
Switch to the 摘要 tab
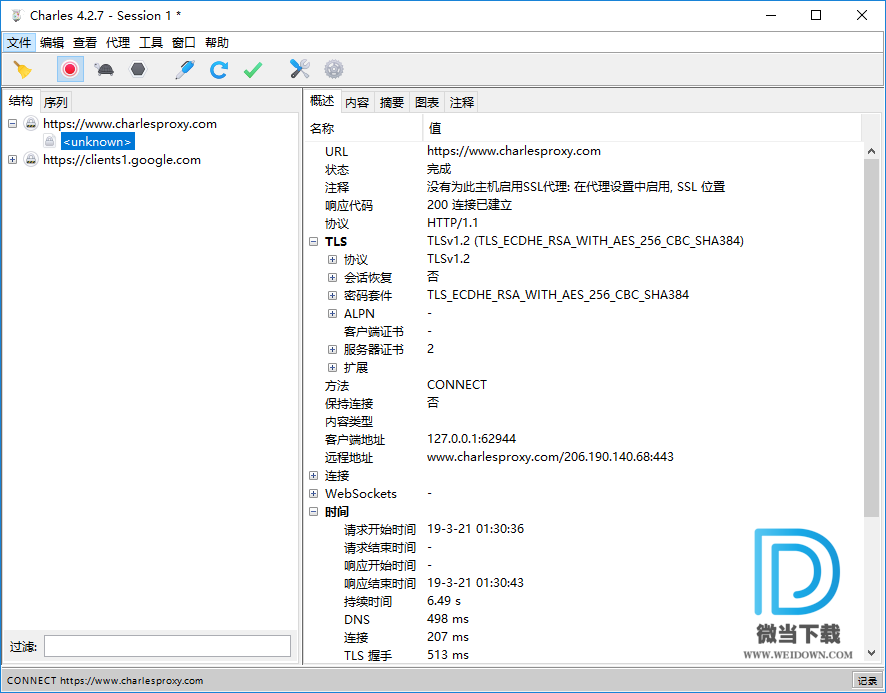392,102
